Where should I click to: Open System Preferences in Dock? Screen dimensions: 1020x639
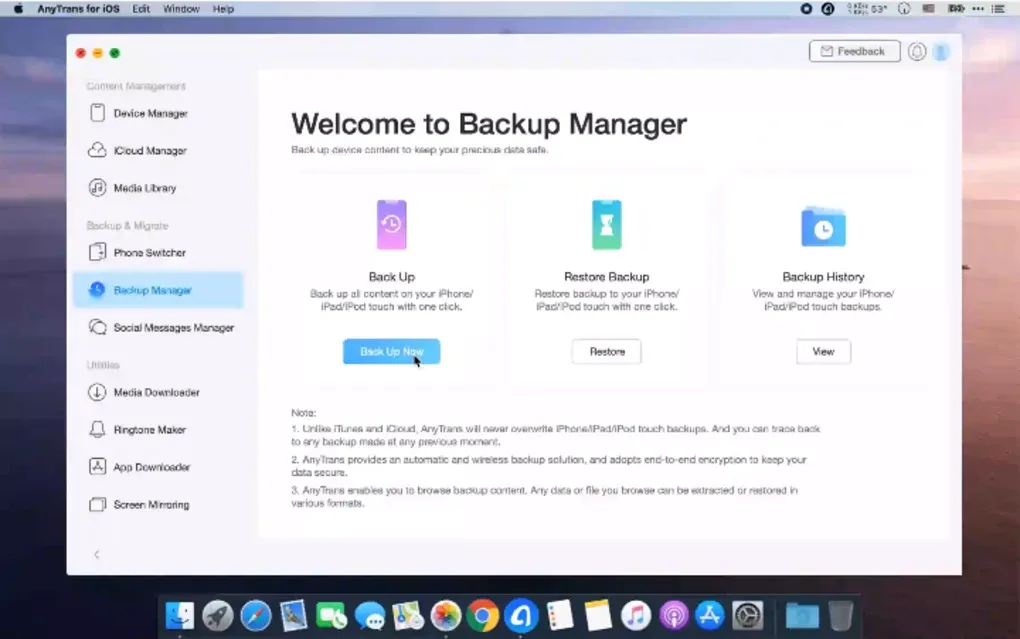click(747, 616)
